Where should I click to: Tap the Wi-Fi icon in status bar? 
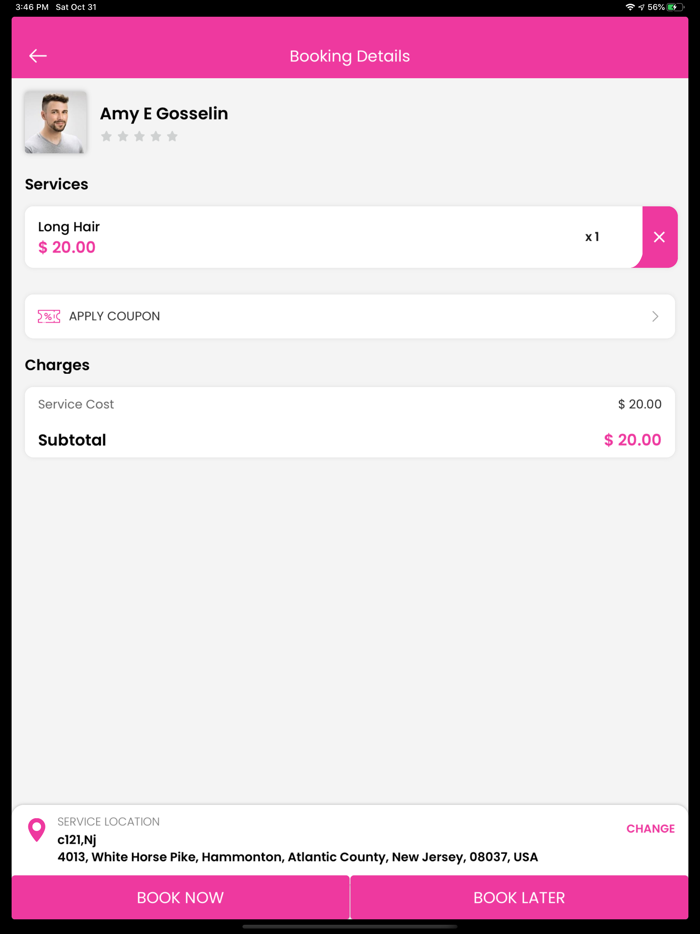pos(630,7)
